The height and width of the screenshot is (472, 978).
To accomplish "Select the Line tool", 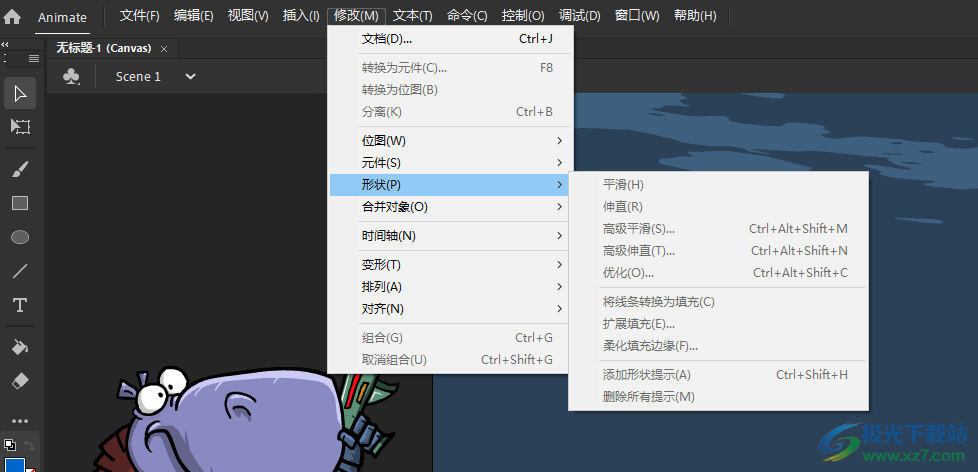I will click(20, 271).
